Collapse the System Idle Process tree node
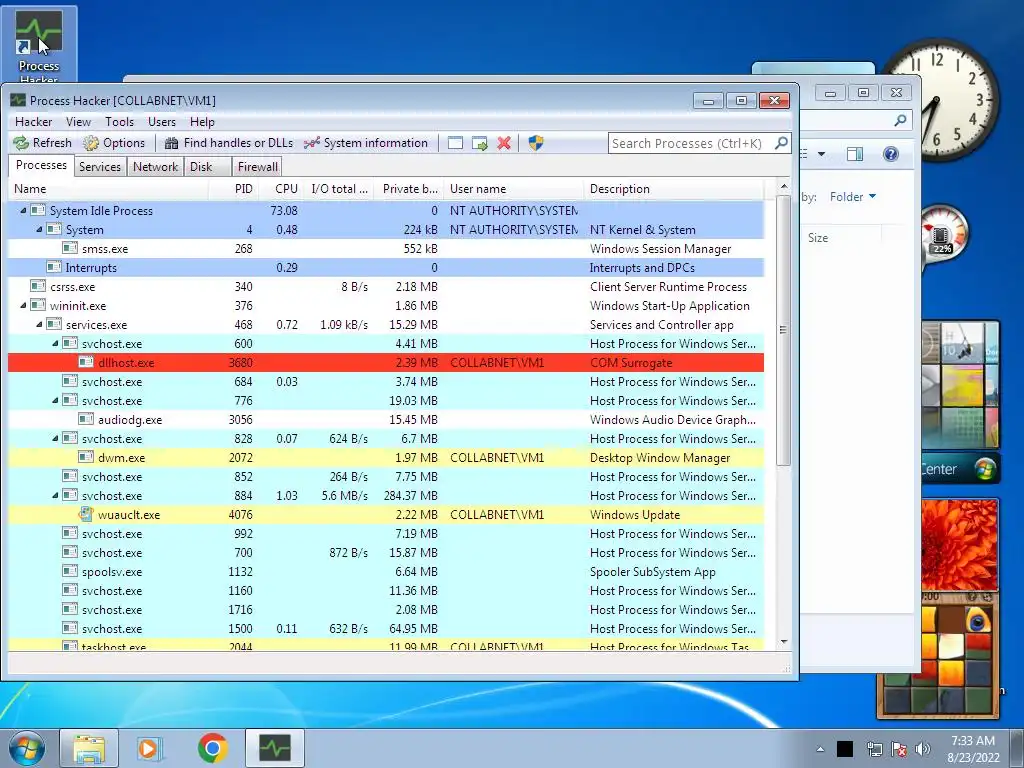The height and width of the screenshot is (768, 1024). tap(24, 210)
